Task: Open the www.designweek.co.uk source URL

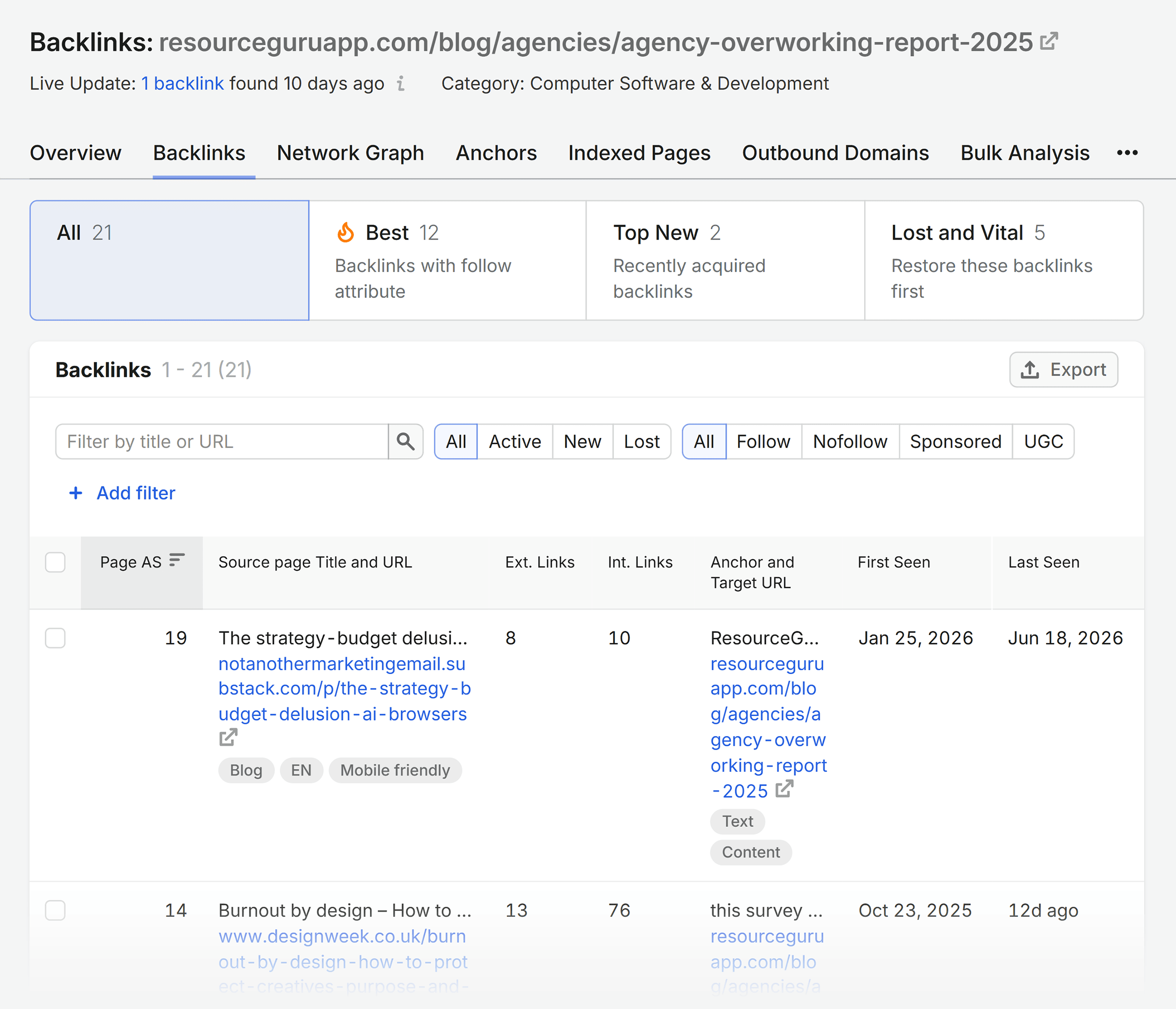Action: point(343,961)
